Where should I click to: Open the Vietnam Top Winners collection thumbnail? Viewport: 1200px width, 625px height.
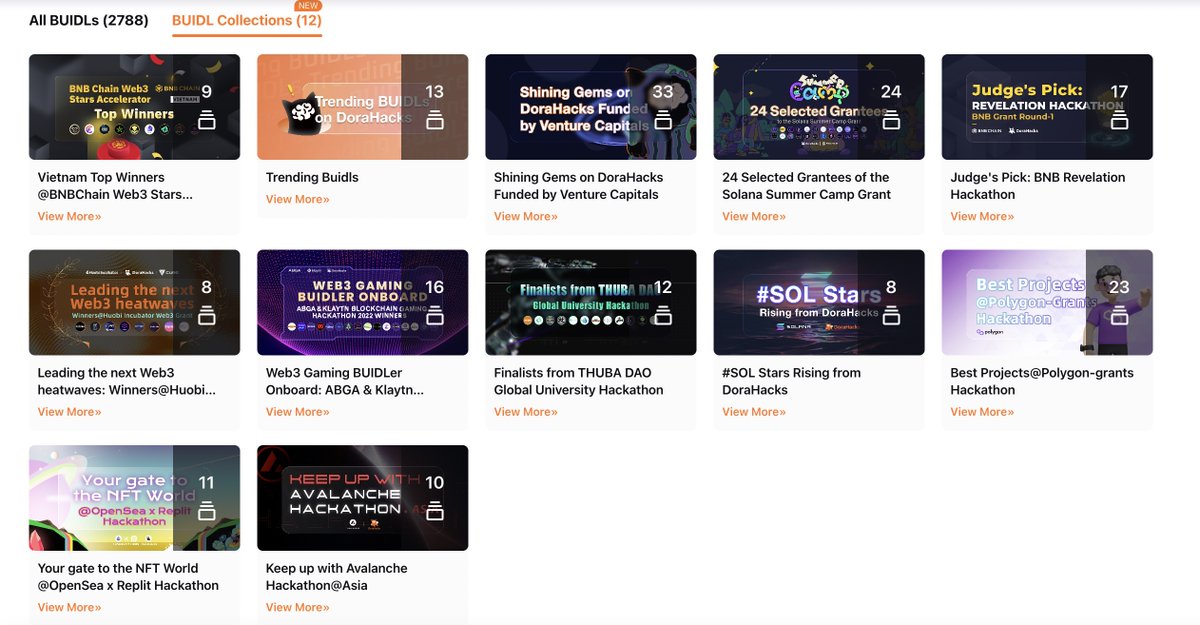point(134,105)
